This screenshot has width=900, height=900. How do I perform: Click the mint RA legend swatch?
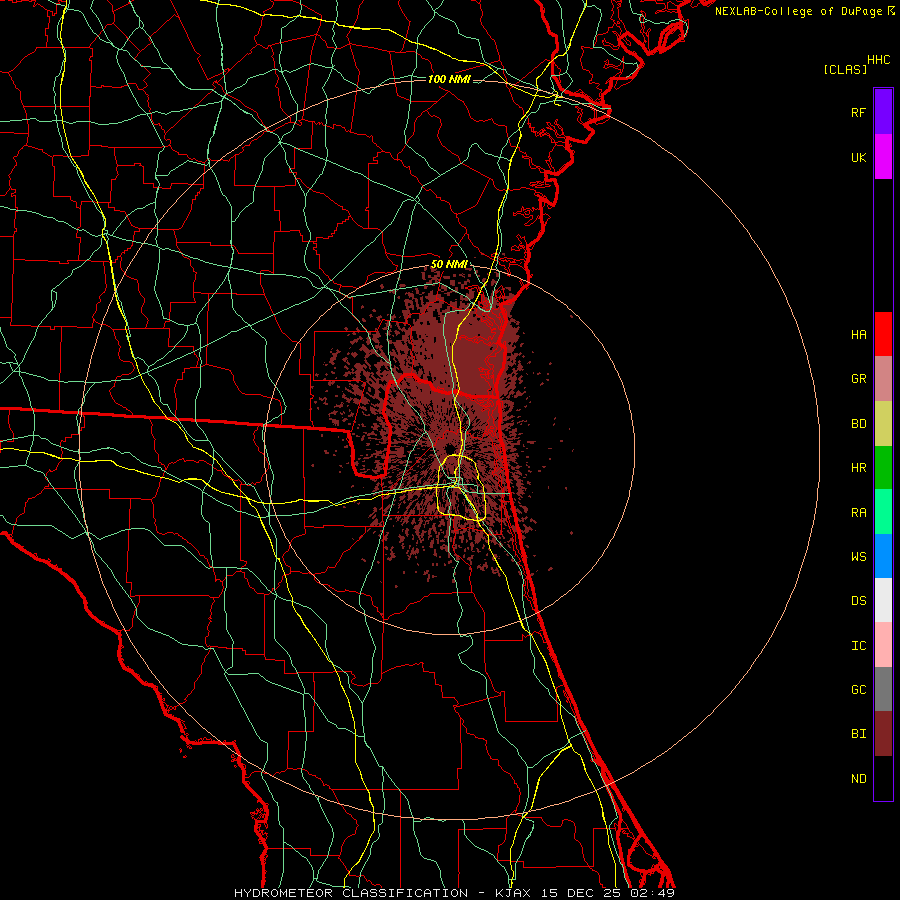[x=883, y=512]
